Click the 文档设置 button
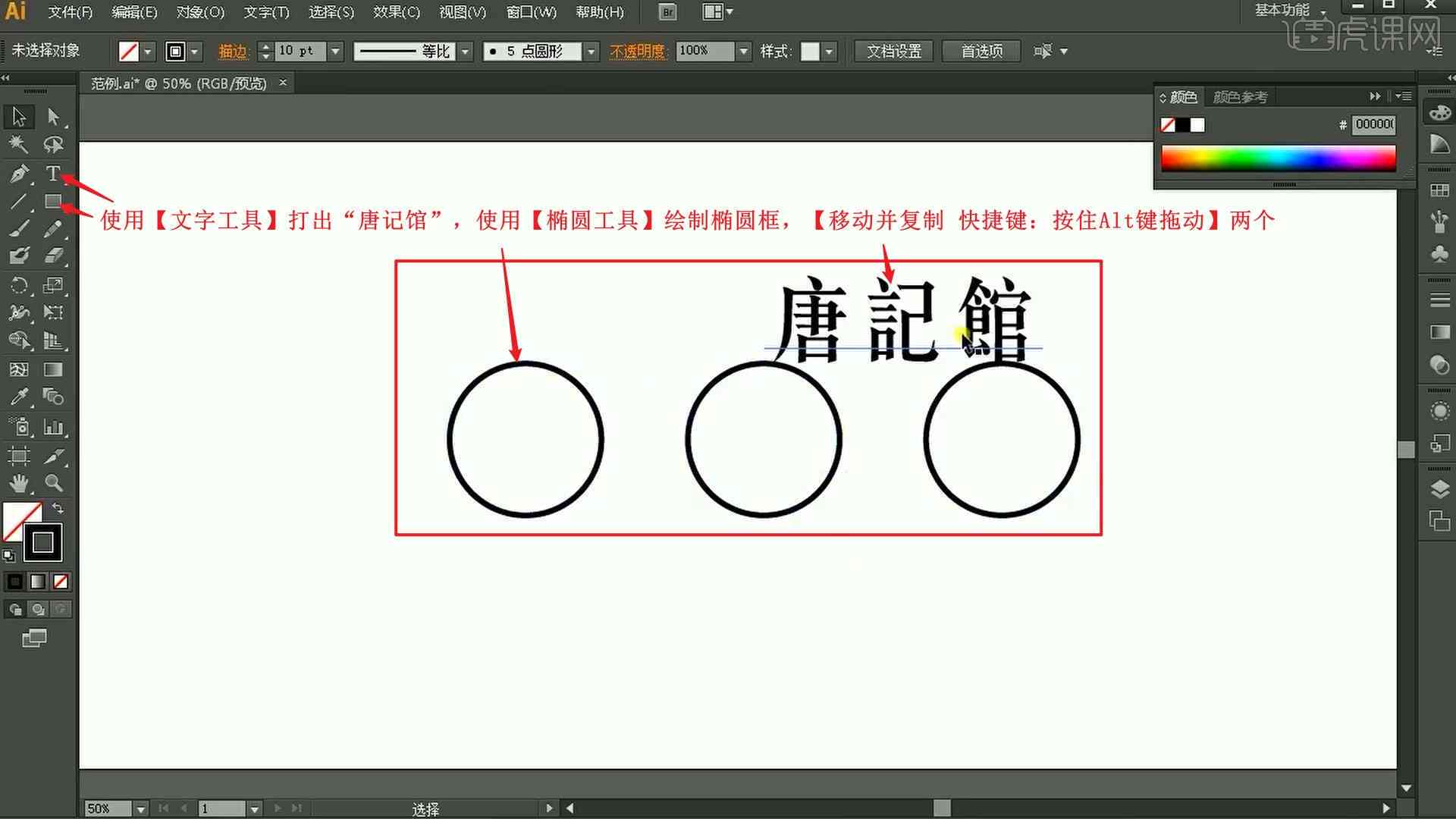The width and height of the screenshot is (1456, 819). pyautogui.click(x=894, y=52)
